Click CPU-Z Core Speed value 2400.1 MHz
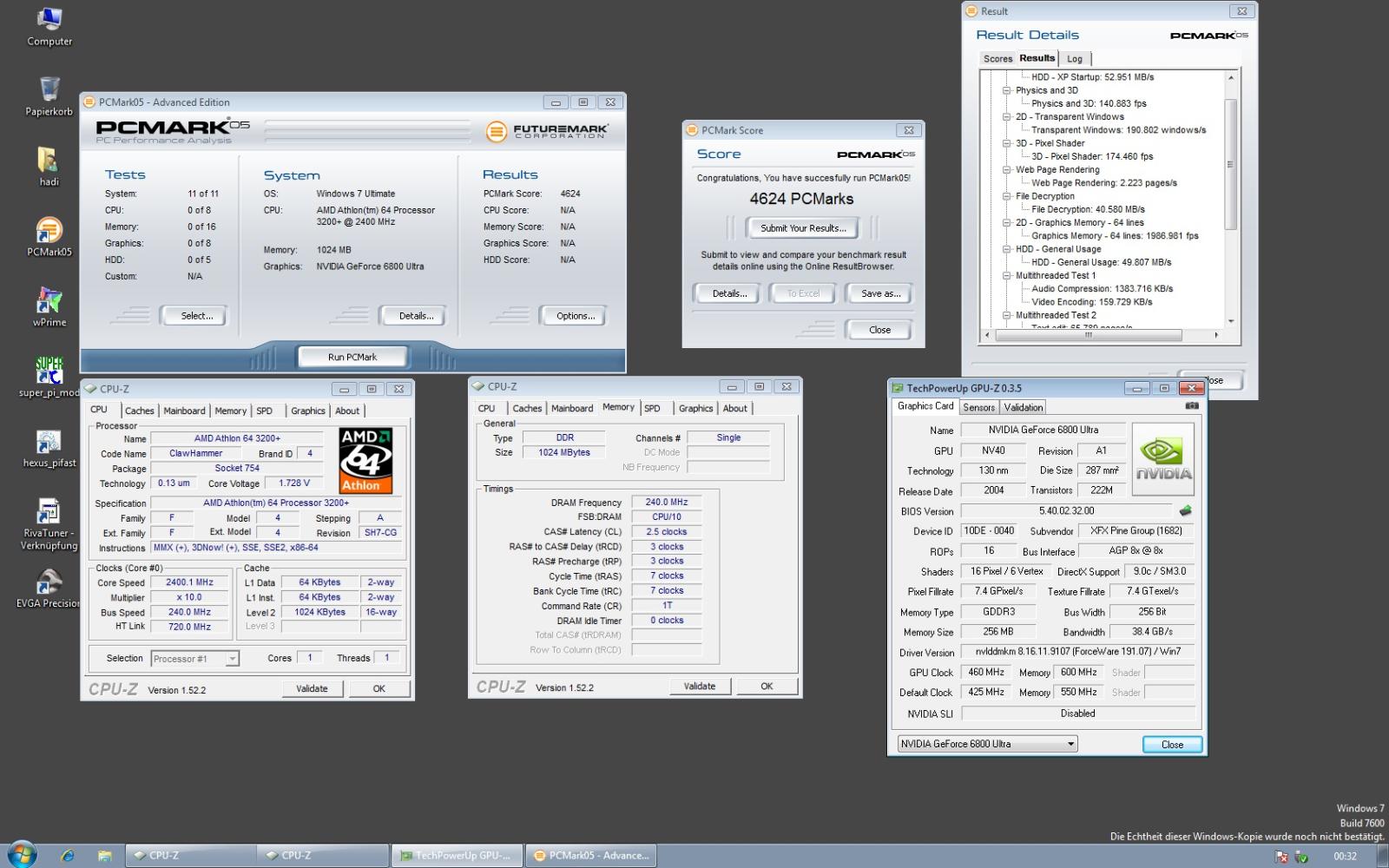Image resolution: width=1389 pixels, height=868 pixels. (x=189, y=582)
